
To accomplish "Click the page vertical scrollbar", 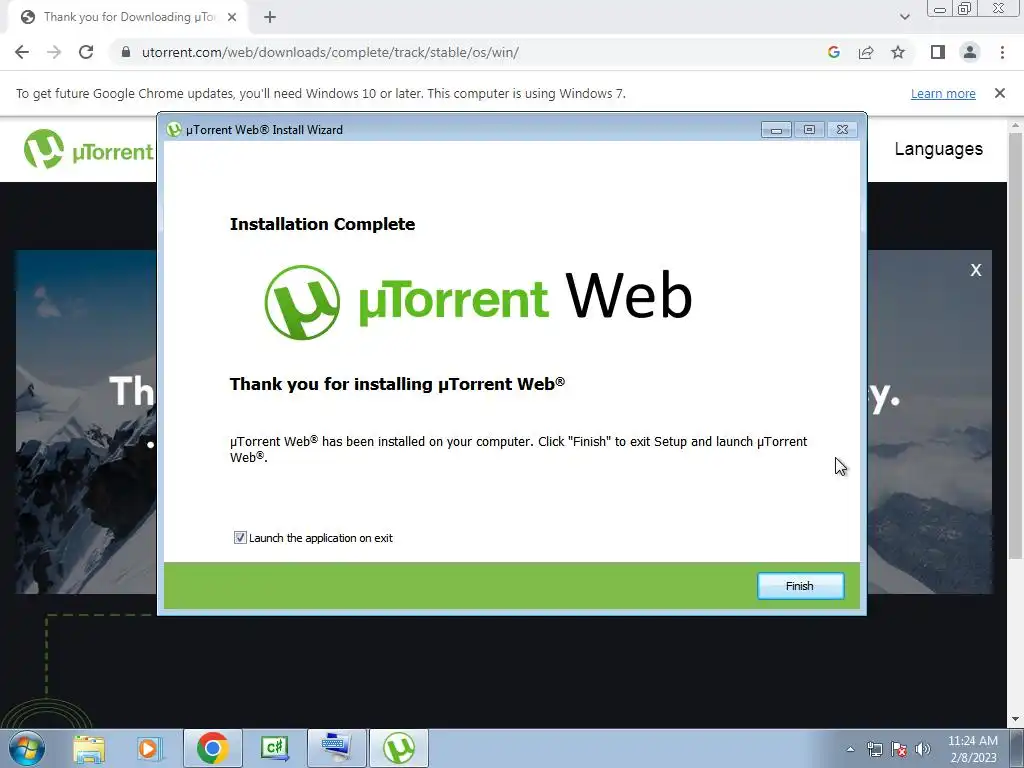I will click(x=1015, y=346).
